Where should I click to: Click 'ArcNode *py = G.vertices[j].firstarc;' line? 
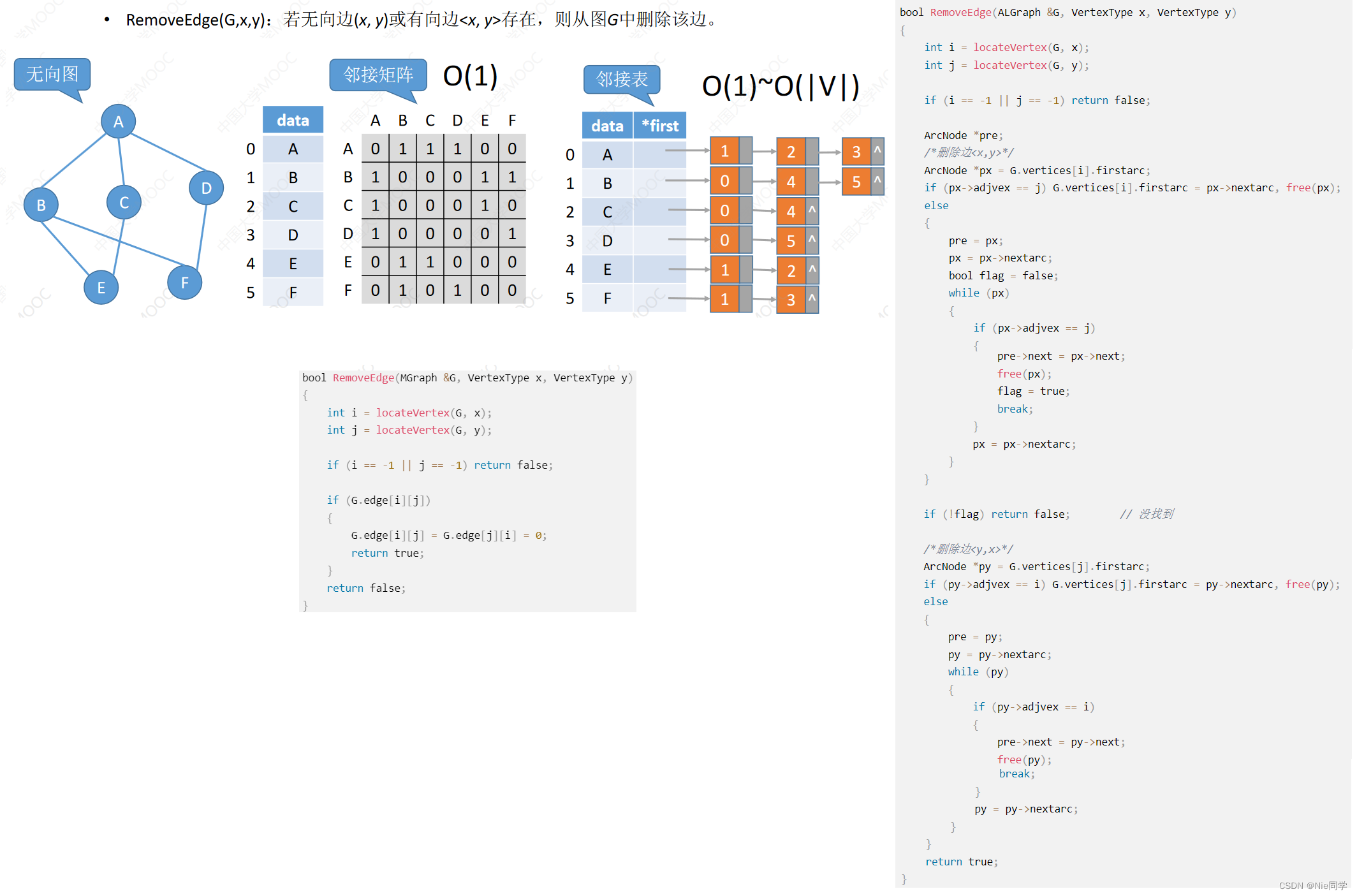[x=1037, y=566]
